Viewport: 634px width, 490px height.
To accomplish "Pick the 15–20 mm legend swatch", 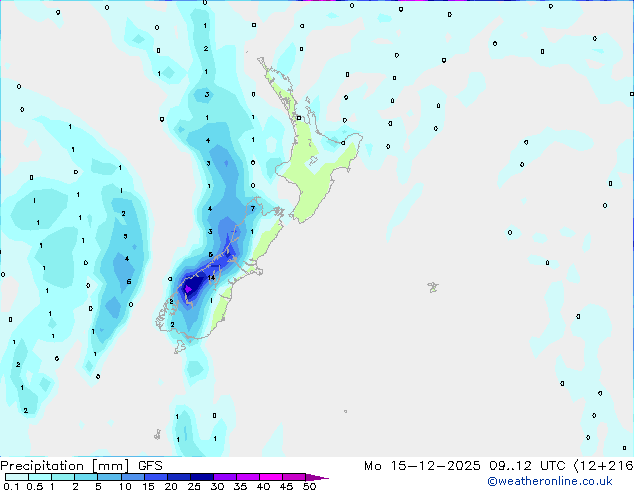I will click(x=156, y=477).
